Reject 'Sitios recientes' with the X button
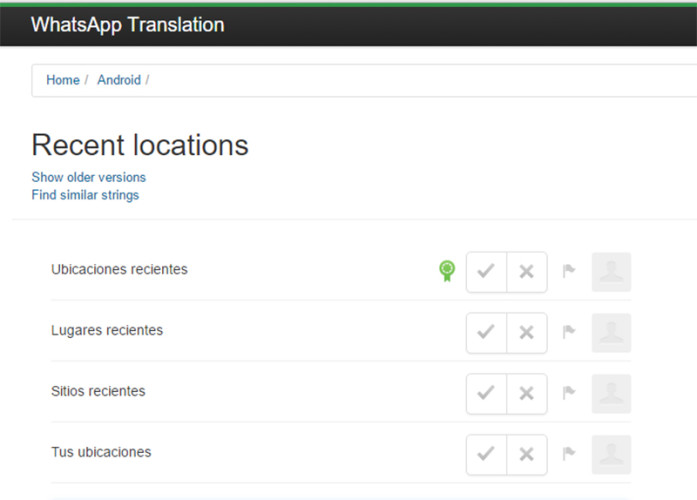The height and width of the screenshot is (500, 697). (x=527, y=394)
